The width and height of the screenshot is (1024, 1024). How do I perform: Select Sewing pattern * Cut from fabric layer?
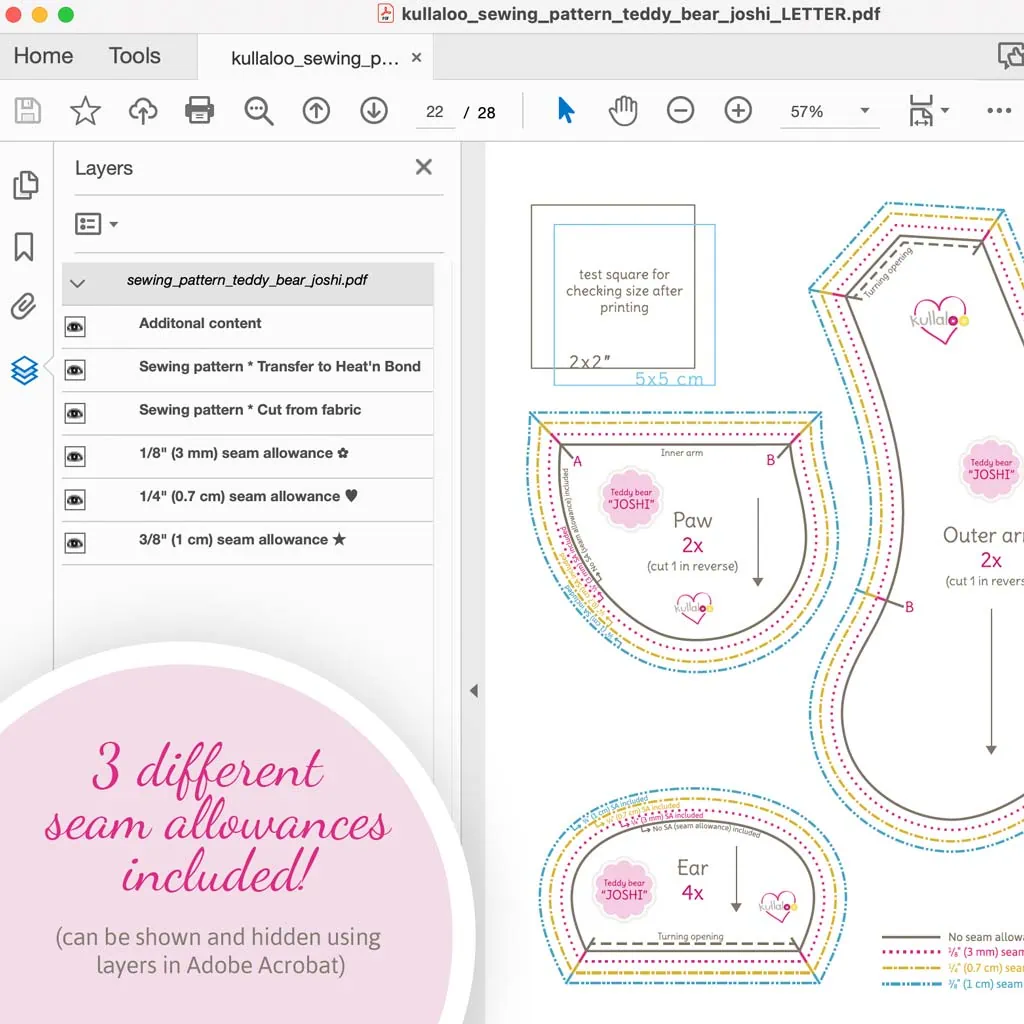250,409
